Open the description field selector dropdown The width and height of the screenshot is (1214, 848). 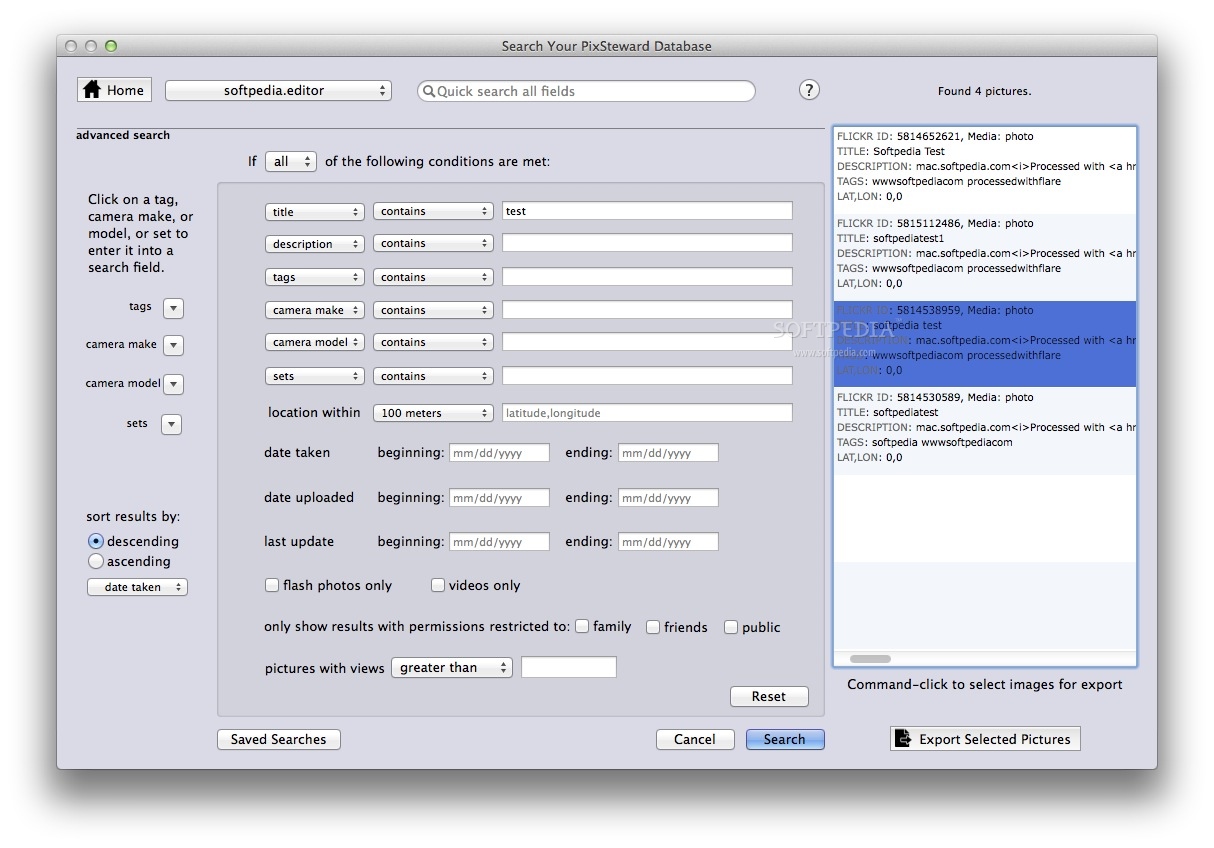314,243
